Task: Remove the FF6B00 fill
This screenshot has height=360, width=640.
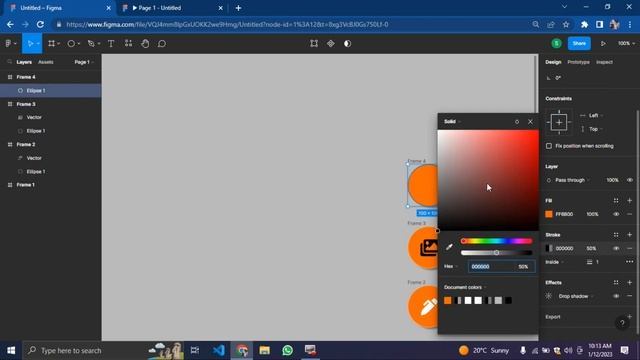Action: pyautogui.click(x=629, y=214)
